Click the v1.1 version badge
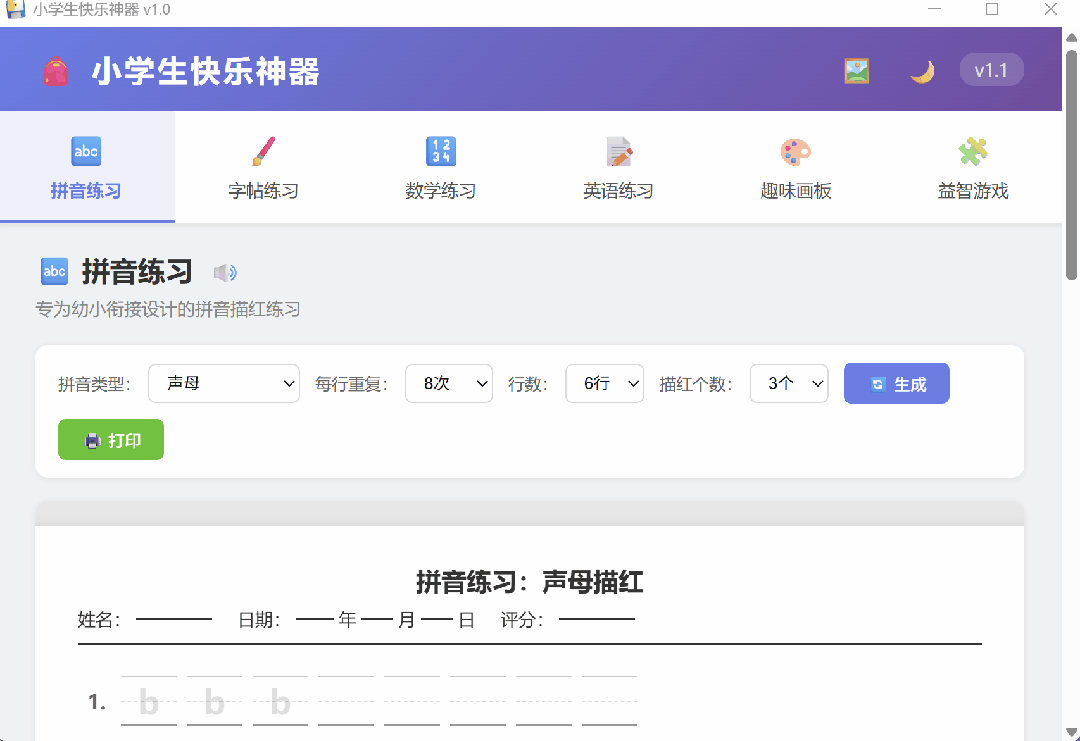This screenshot has height=741, width=1080. 991,70
